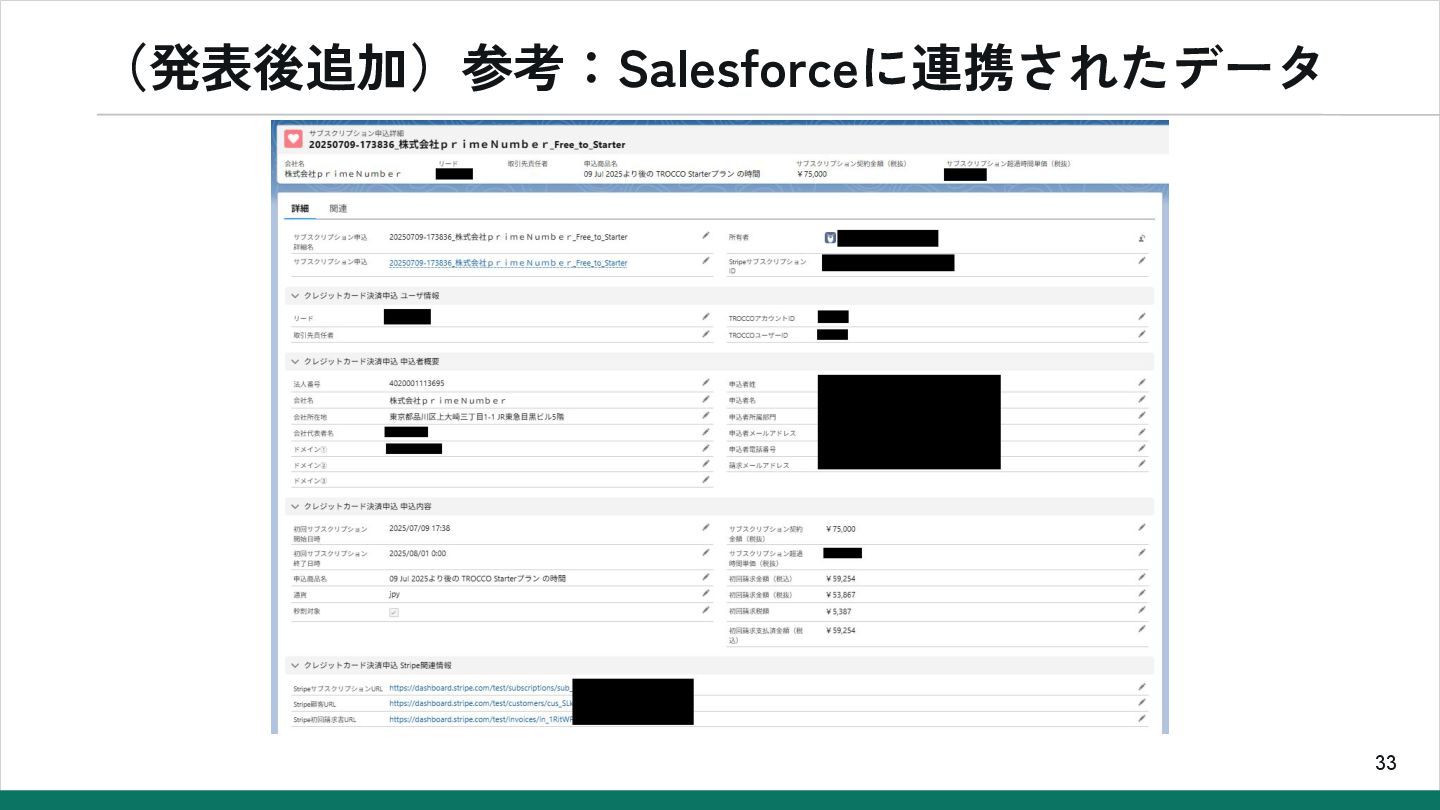The image size is (1440, 810).
Task: Edit the 通貨 field pencil icon
Action: pyautogui.click(x=705, y=593)
